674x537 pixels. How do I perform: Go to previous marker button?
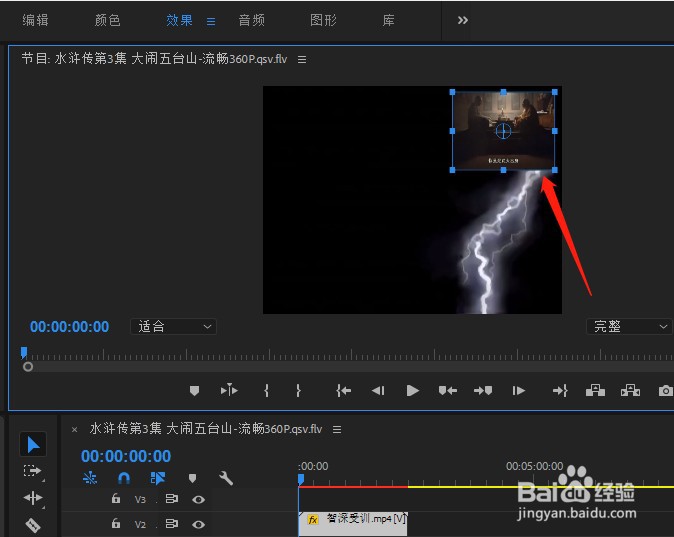coord(447,390)
